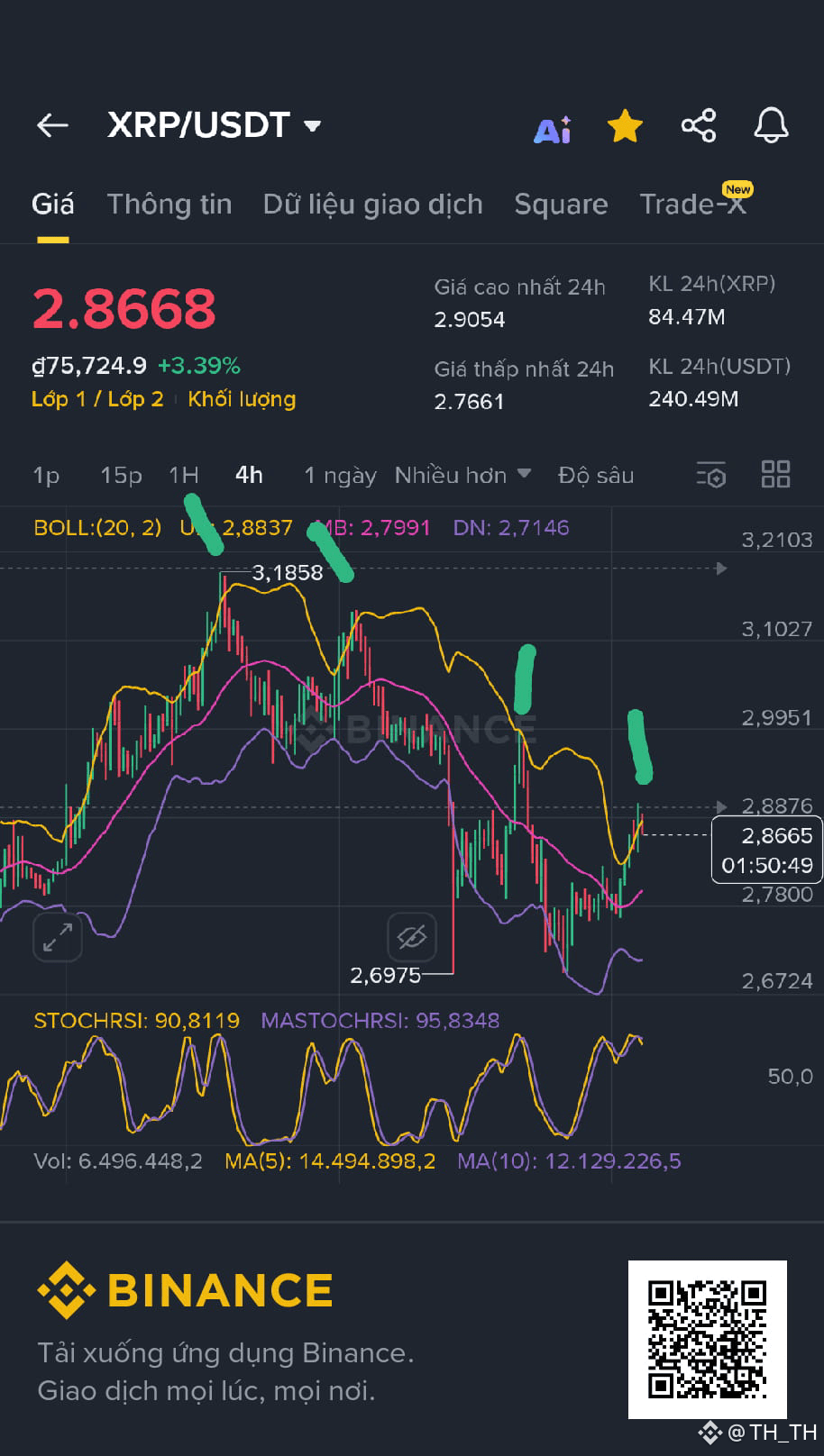Select the Giá tab
This screenshot has width=824, height=1456.
pos(52,205)
